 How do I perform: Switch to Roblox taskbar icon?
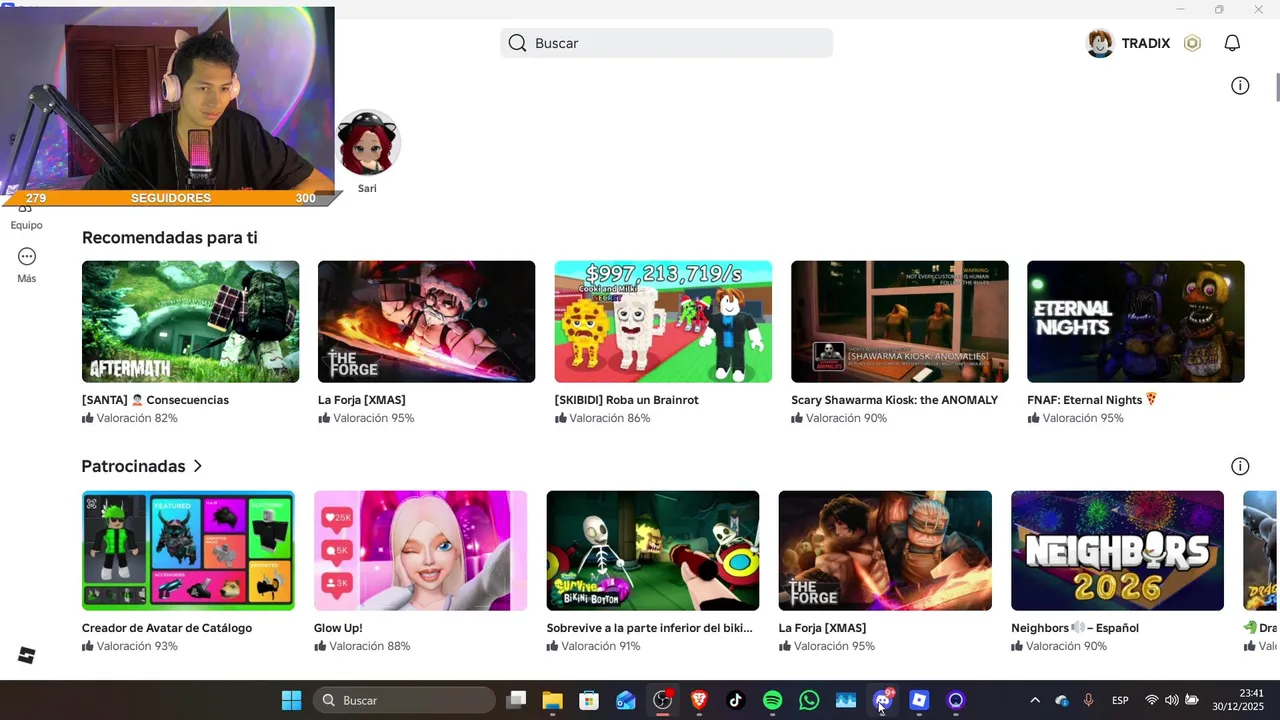tap(919, 700)
